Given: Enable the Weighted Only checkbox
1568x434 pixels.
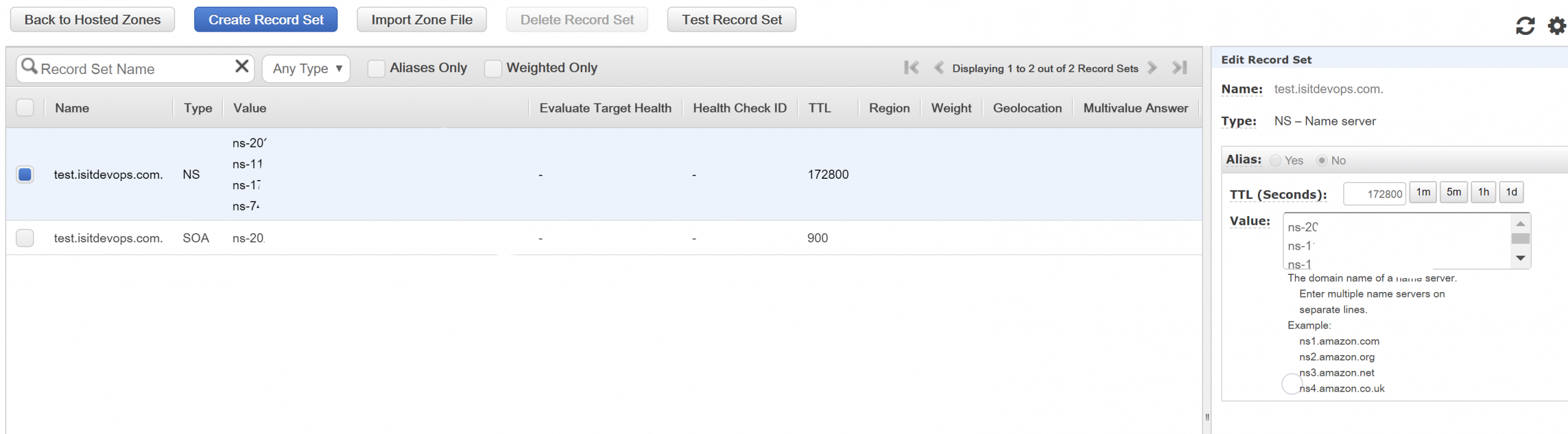Looking at the screenshot, I should [493, 69].
